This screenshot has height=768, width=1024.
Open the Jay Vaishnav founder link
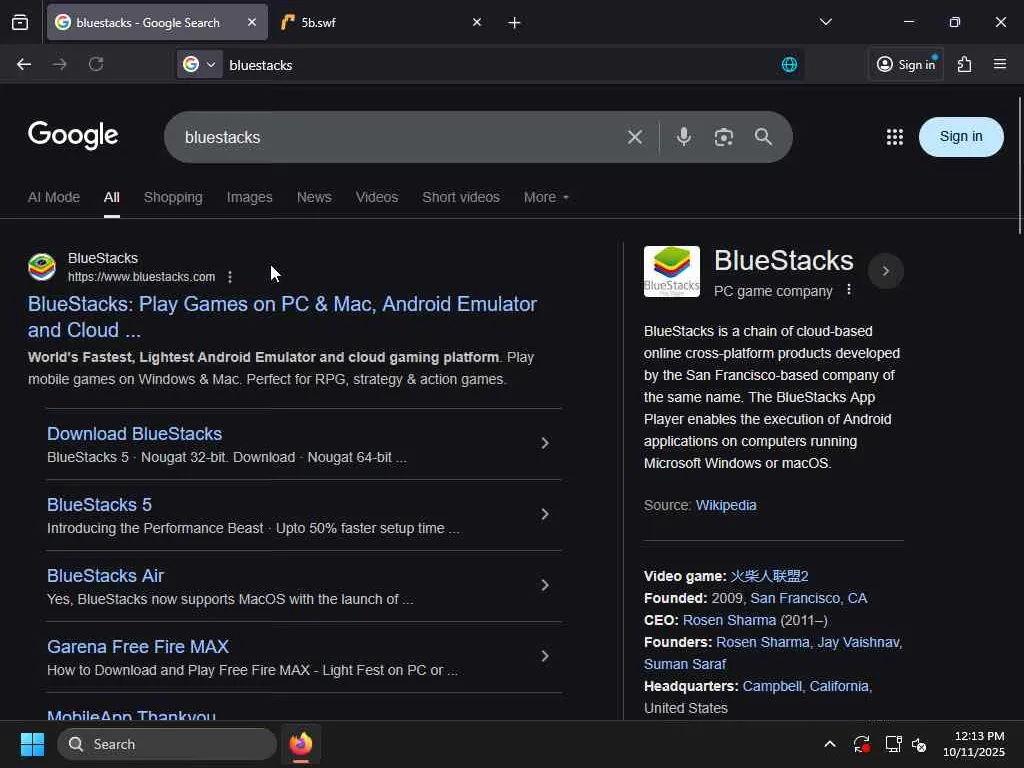[x=858, y=643]
